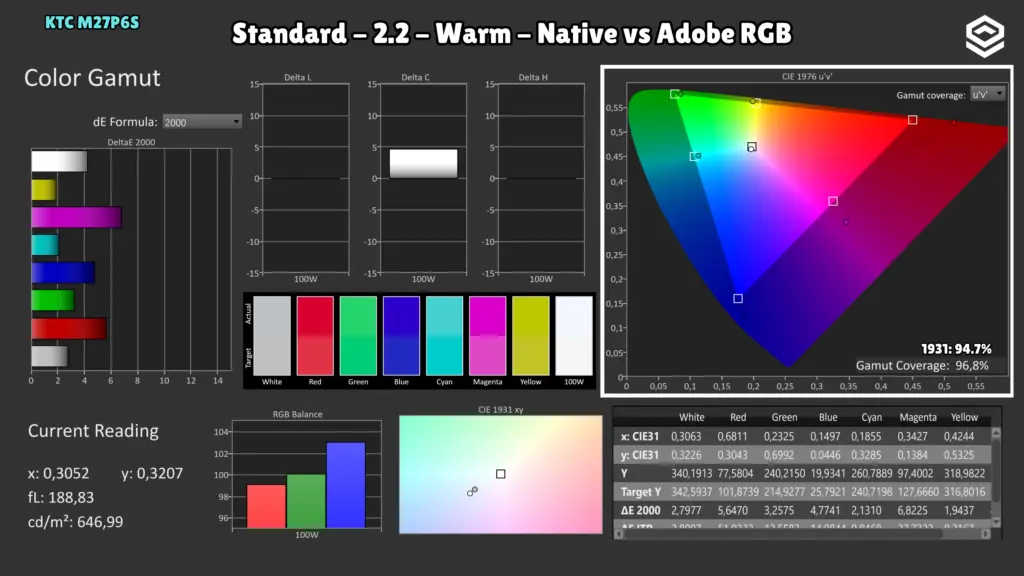The image size is (1024, 576).
Task: Click the measured point circles in CIE 1931 xy chart
Action: (x=472, y=491)
